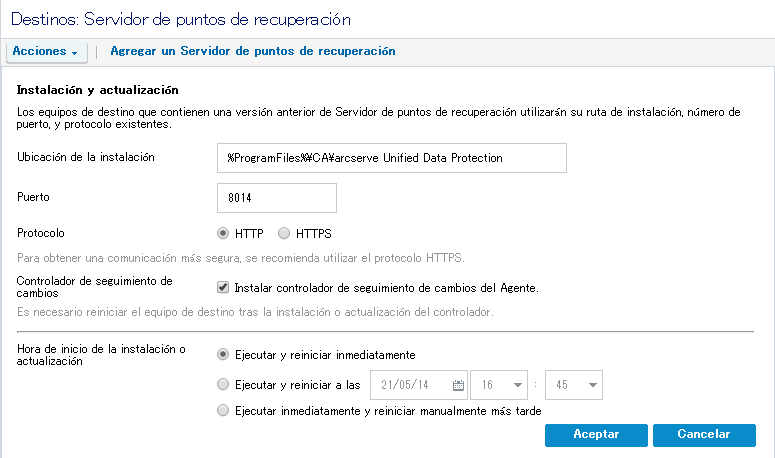
Task: Select the HTTPS protocol radio button
Action: 284,234
